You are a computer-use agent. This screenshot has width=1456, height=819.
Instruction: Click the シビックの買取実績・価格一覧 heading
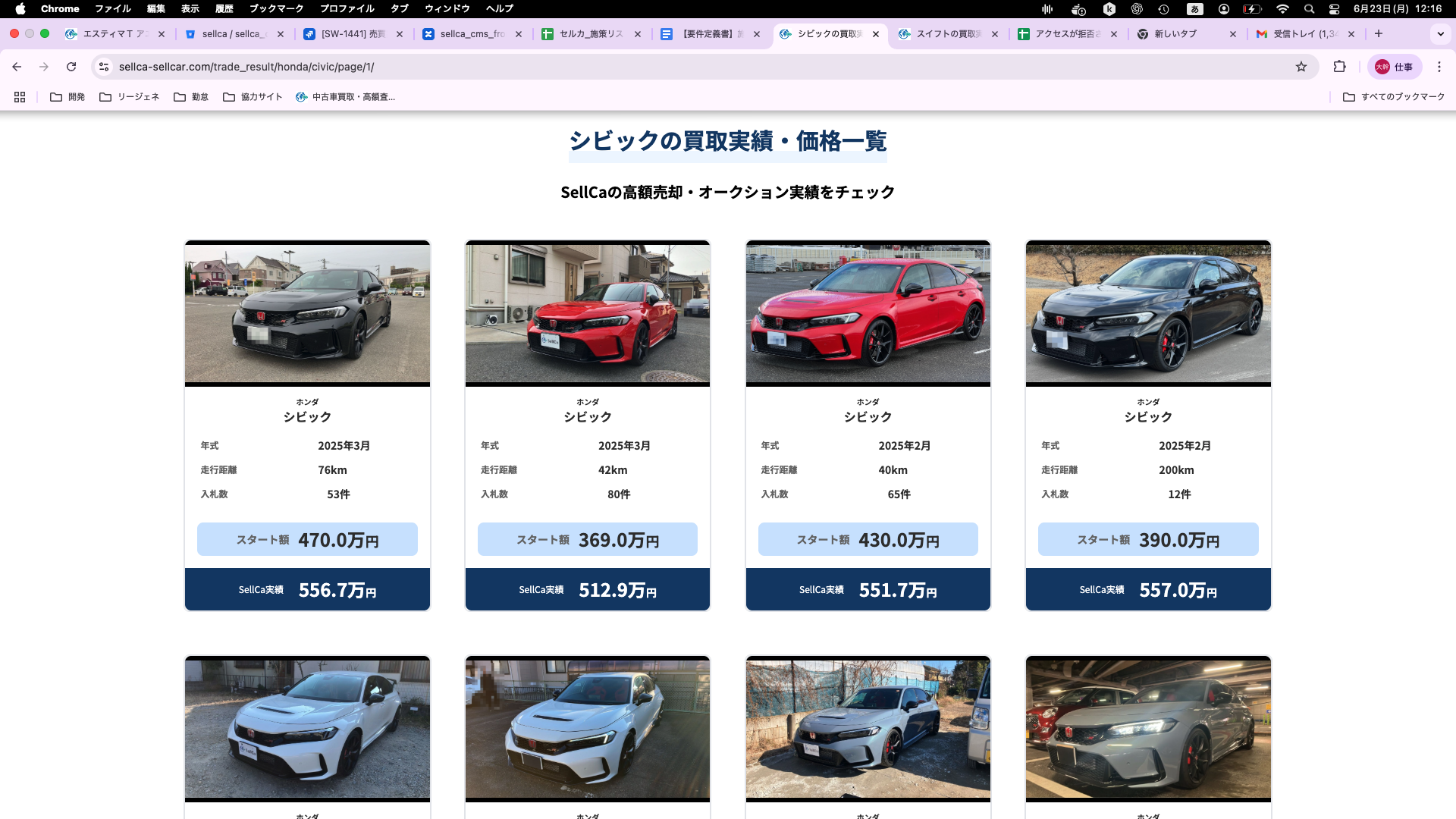(x=728, y=141)
